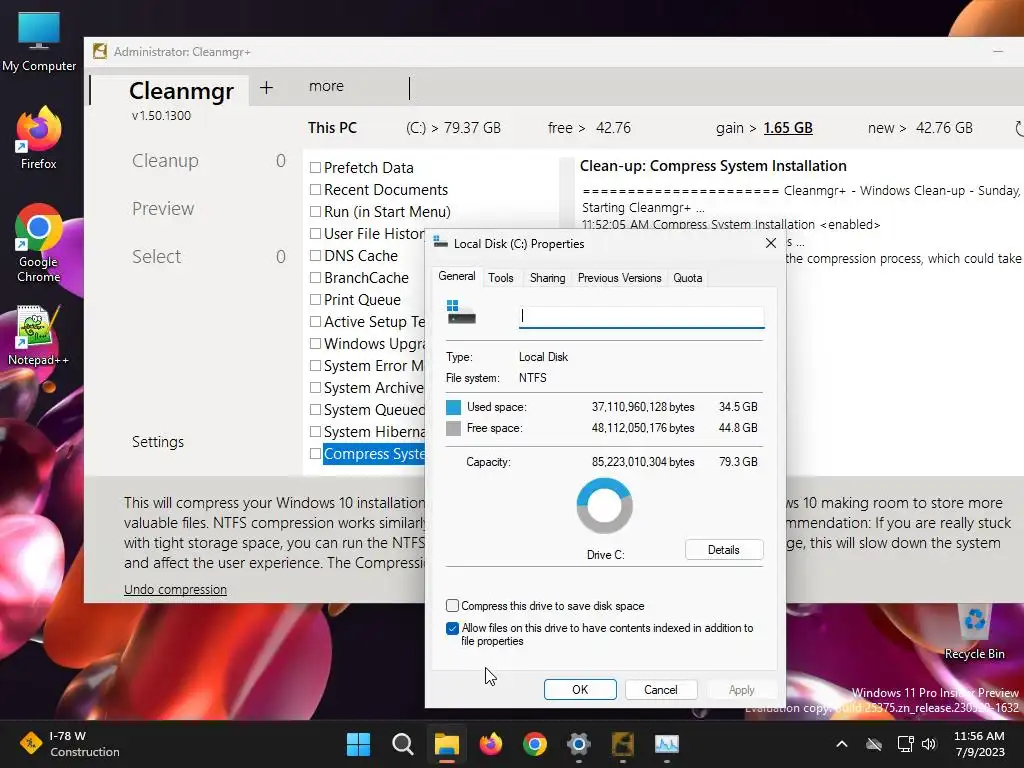Select the System Queued list entry
The width and height of the screenshot is (1024, 768).
(x=374, y=409)
